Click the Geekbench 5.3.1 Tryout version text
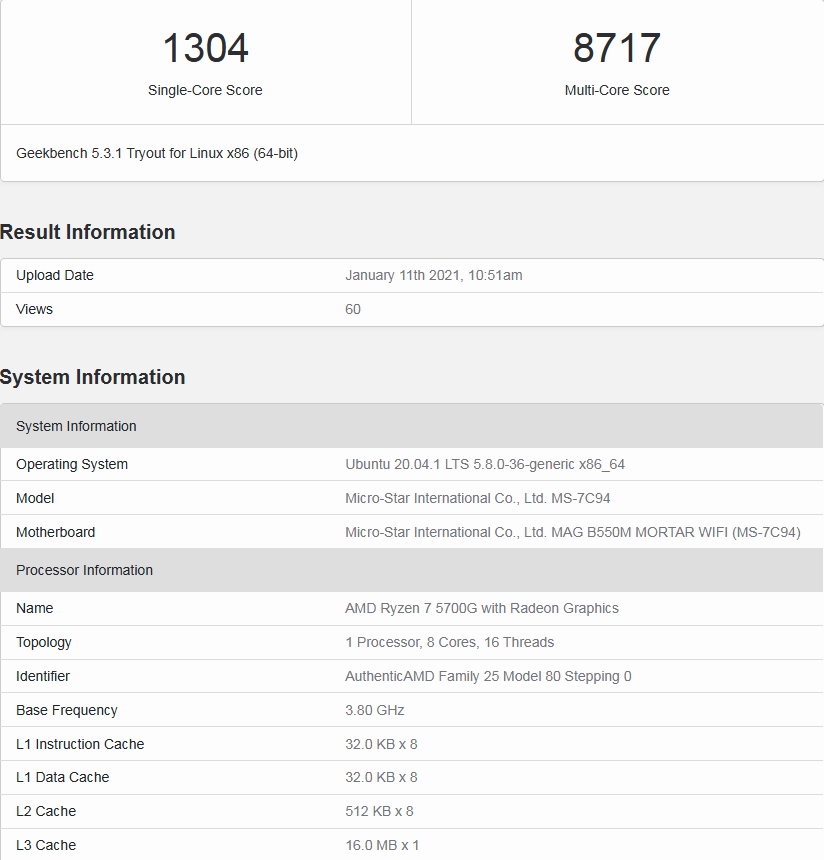 pos(157,153)
